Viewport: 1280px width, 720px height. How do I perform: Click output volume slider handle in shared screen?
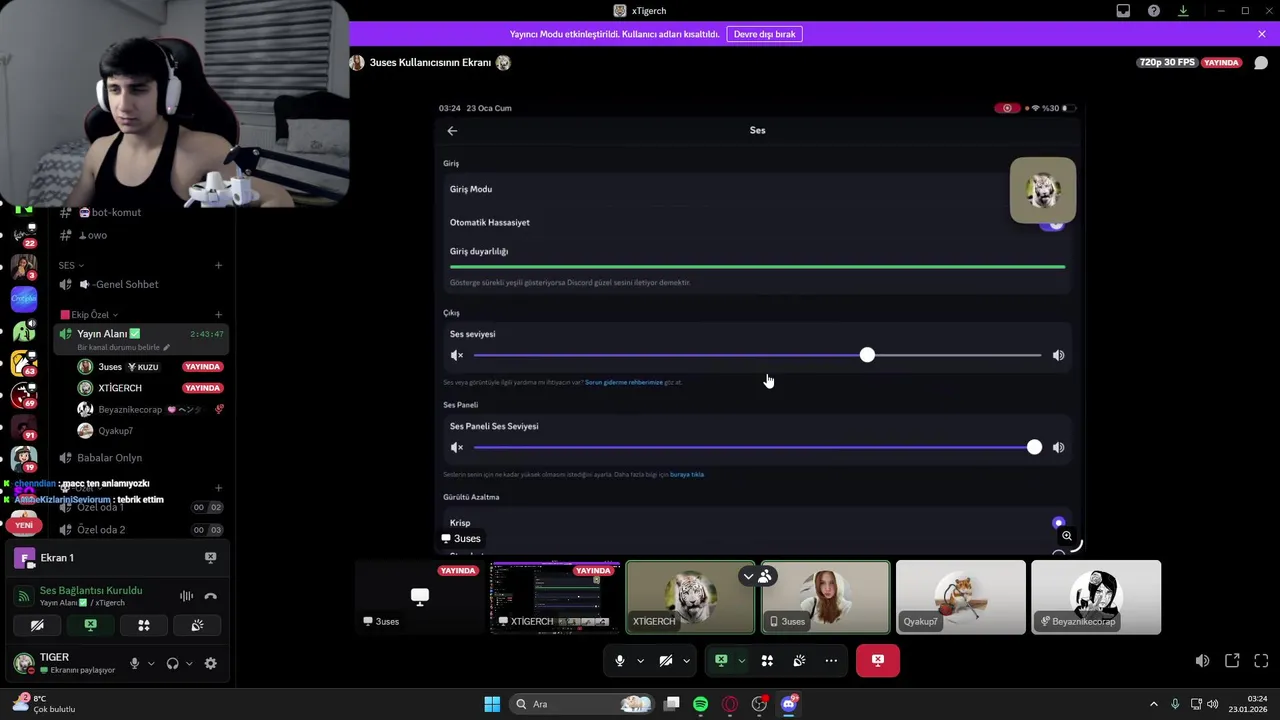coord(867,355)
